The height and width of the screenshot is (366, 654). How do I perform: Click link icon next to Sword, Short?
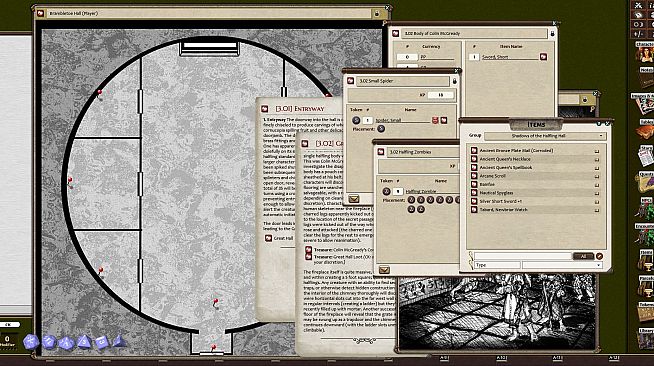pyautogui.click(x=543, y=56)
